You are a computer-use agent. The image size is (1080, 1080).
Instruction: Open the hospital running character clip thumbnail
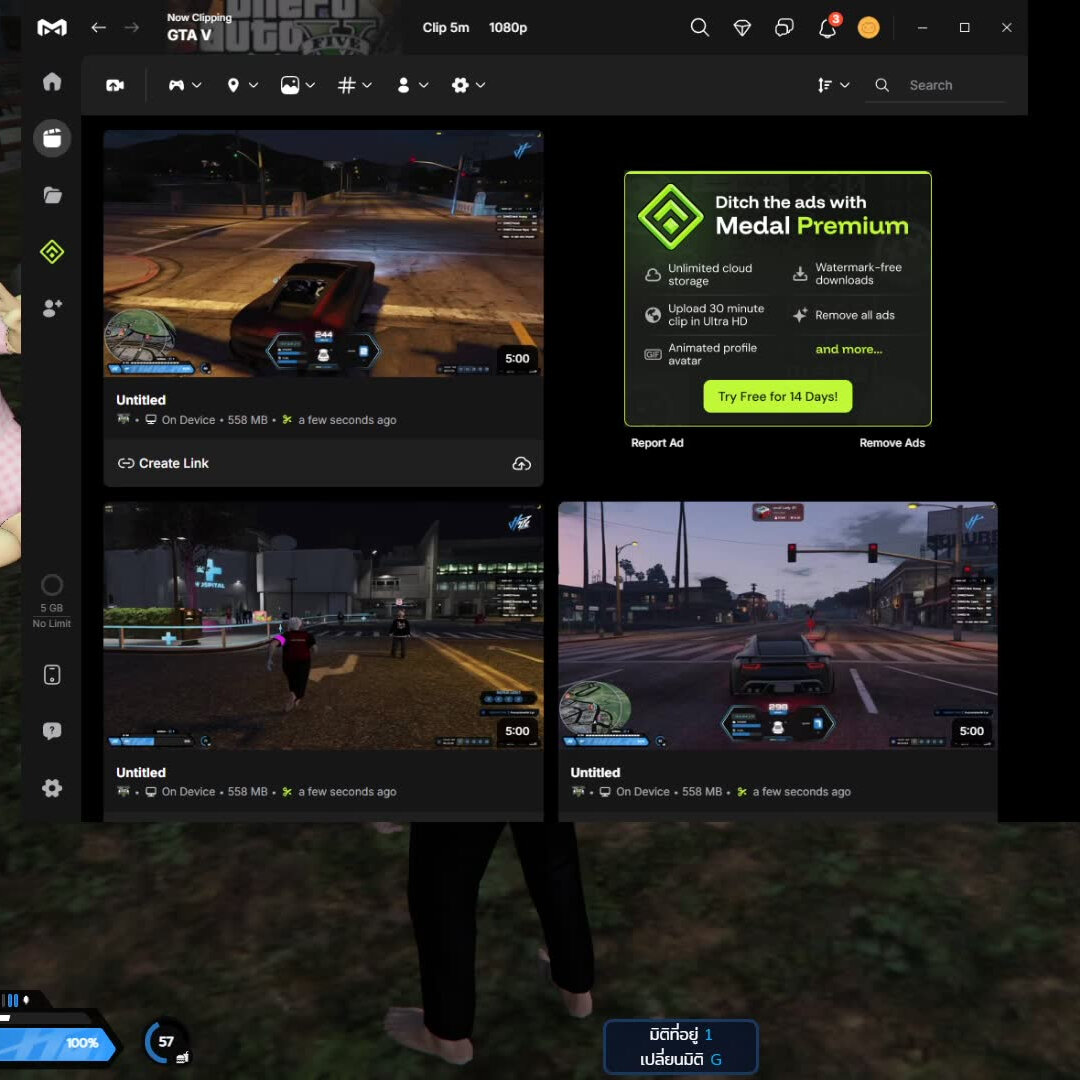(322, 625)
